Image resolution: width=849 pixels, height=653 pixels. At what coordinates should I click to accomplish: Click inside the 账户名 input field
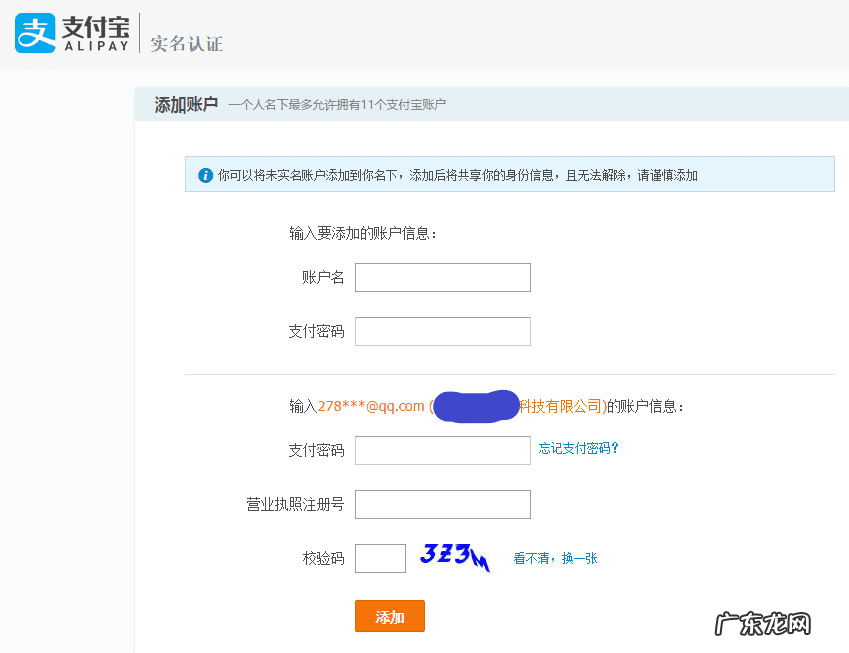[442, 277]
